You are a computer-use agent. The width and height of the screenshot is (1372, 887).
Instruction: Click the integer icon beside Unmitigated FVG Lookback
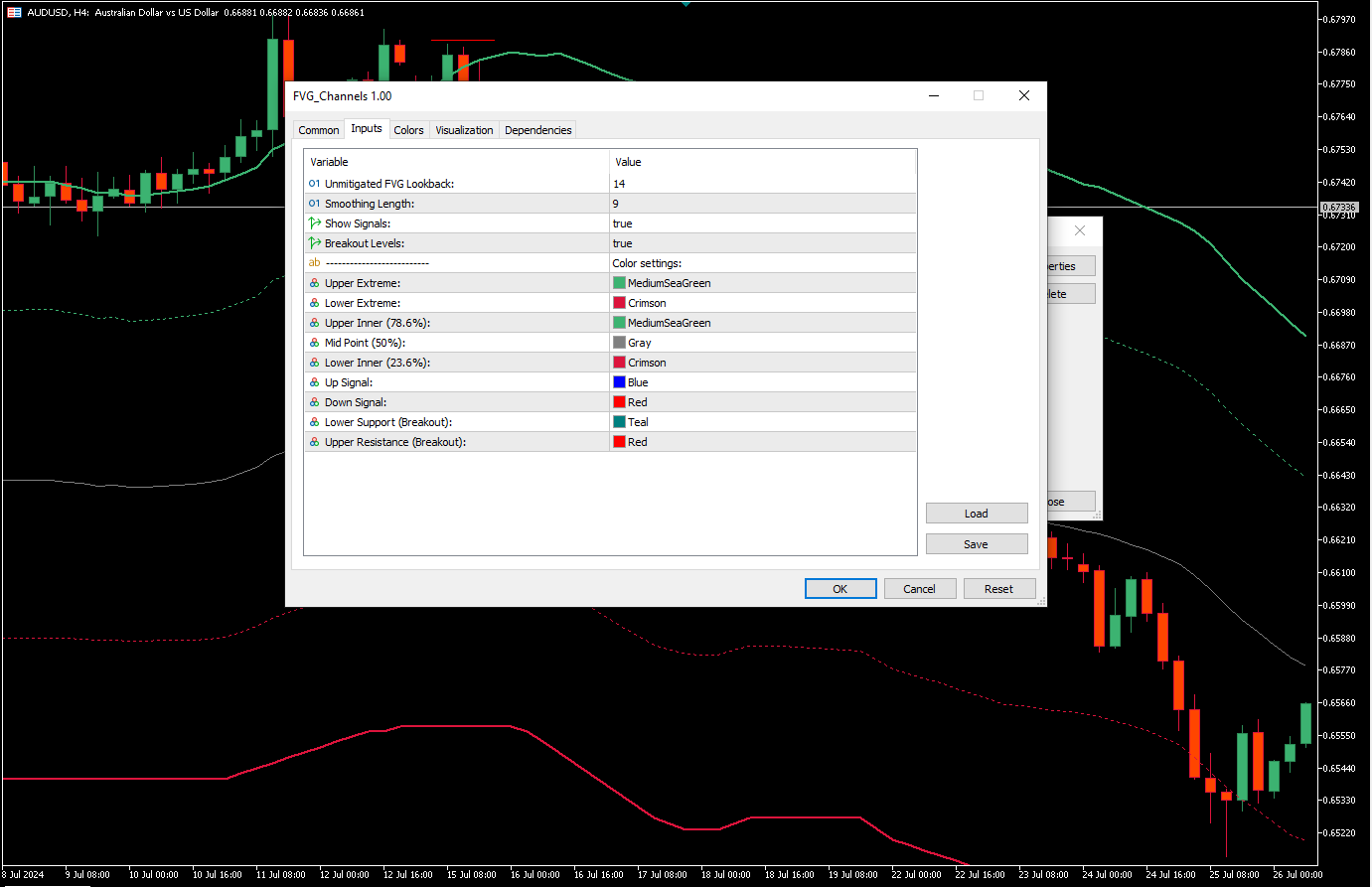pyautogui.click(x=314, y=184)
